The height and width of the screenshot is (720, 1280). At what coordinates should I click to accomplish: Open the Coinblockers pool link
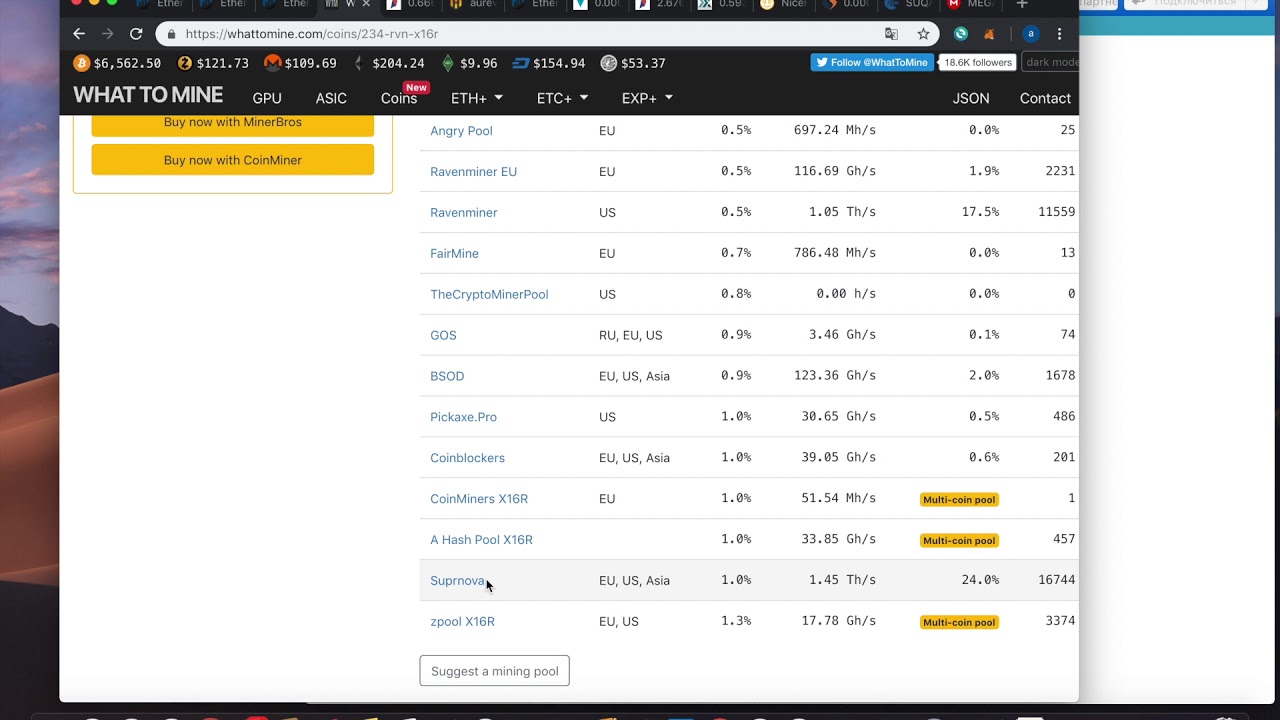(467, 458)
